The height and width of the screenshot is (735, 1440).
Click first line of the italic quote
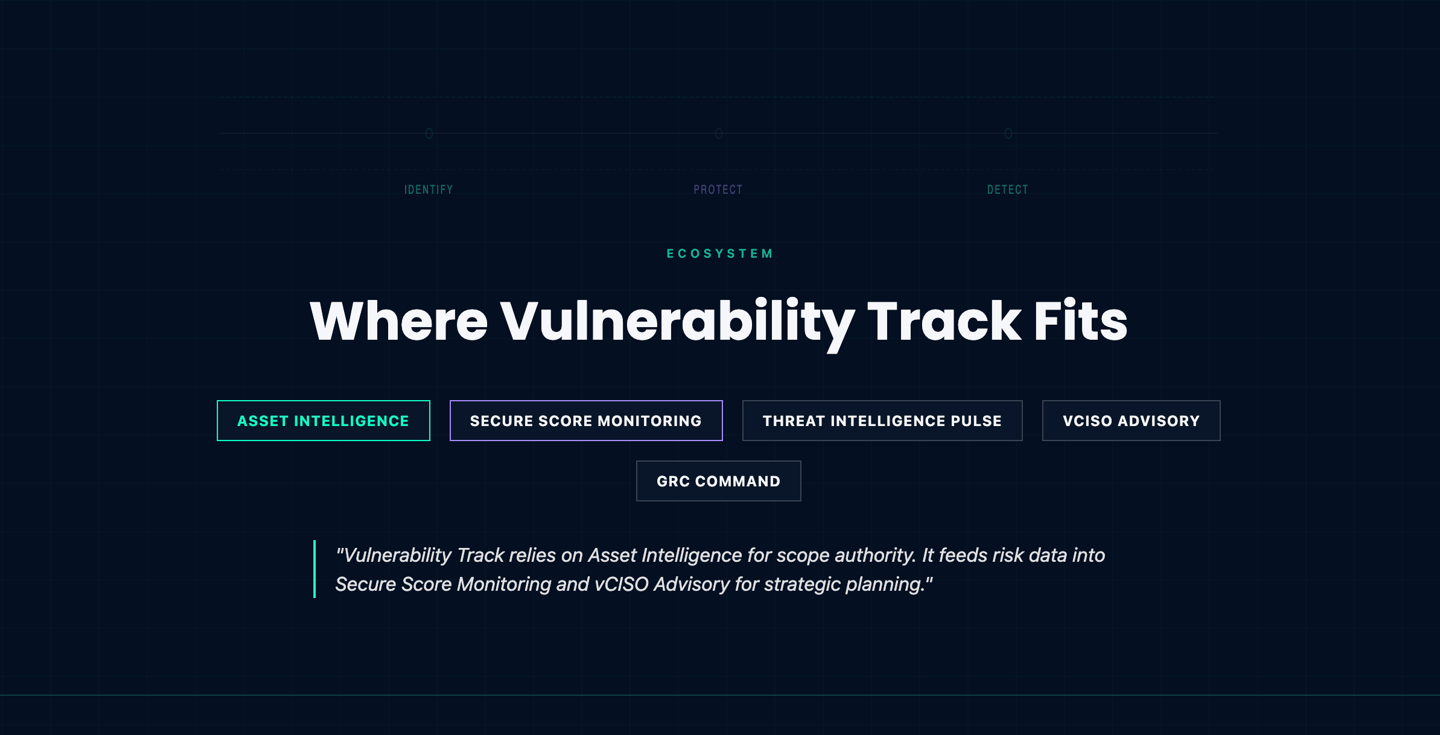point(720,555)
